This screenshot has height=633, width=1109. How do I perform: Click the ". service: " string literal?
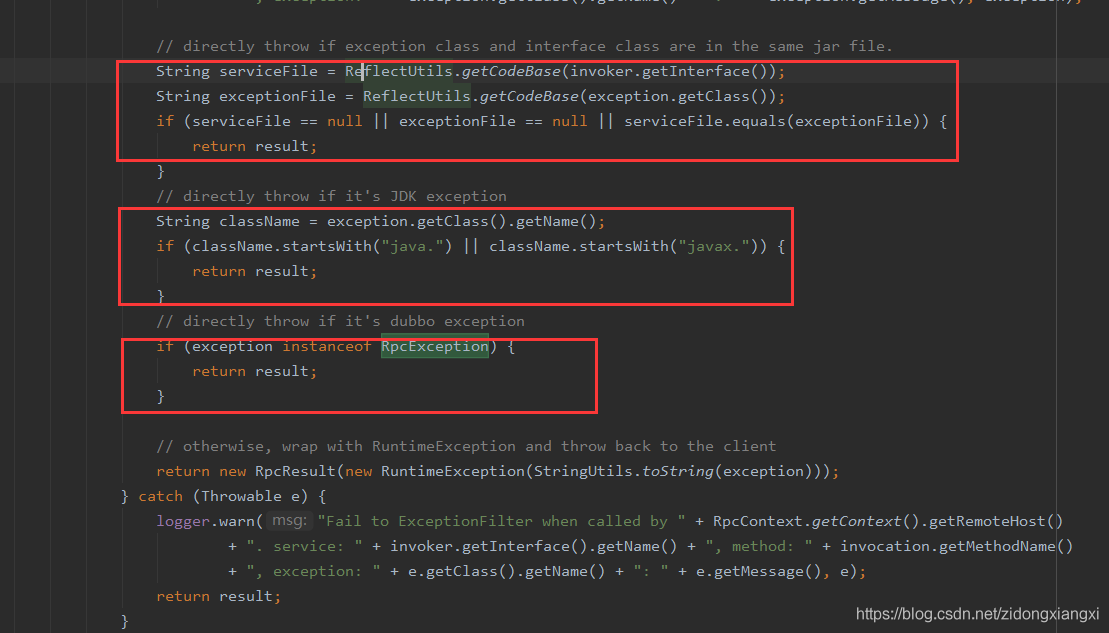coord(304,547)
